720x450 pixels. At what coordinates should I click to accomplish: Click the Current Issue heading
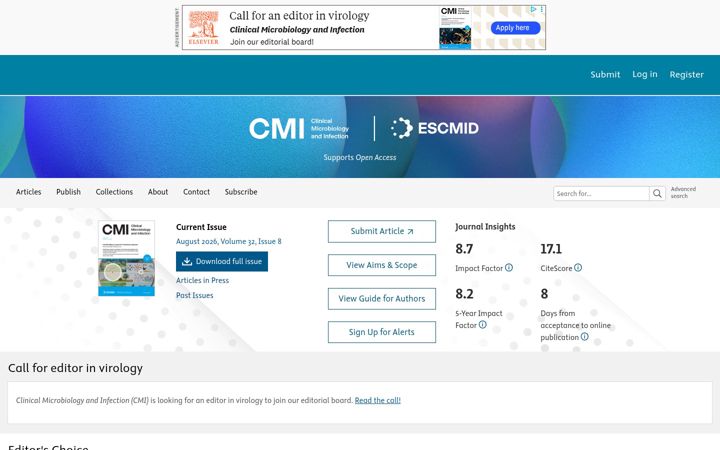(x=201, y=227)
